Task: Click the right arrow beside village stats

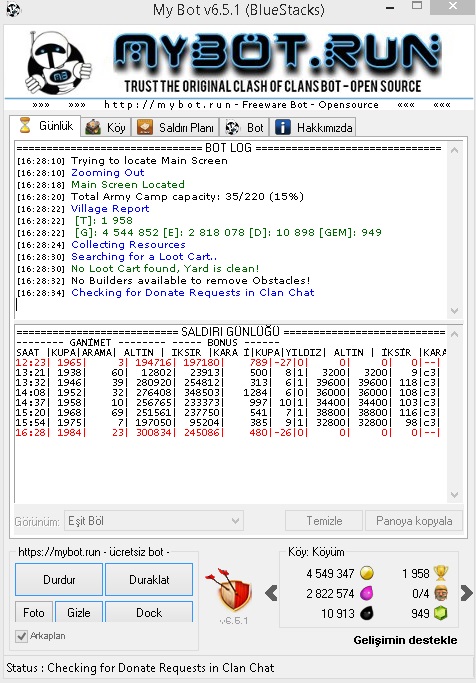Action: coord(466,593)
